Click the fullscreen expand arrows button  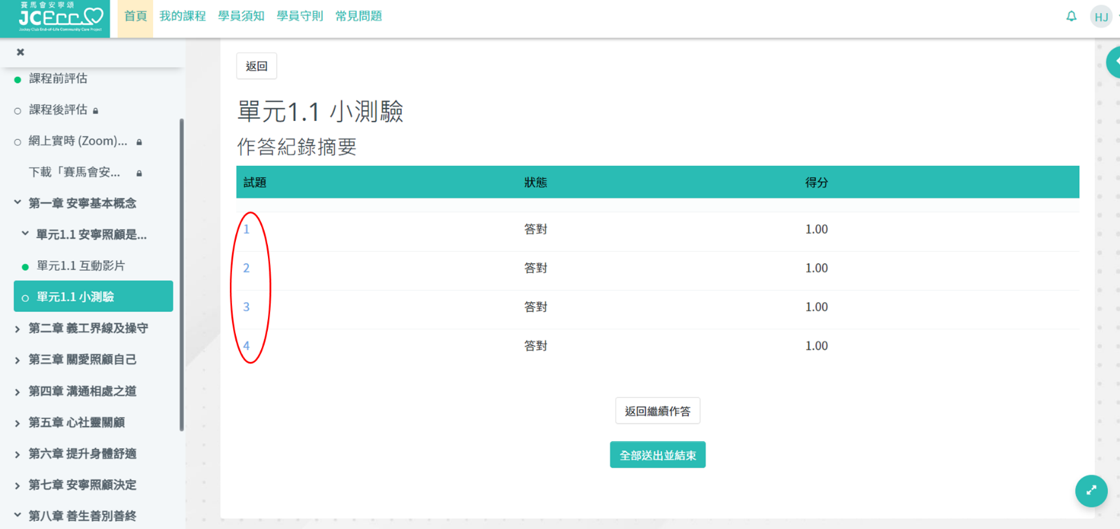tap(1091, 490)
